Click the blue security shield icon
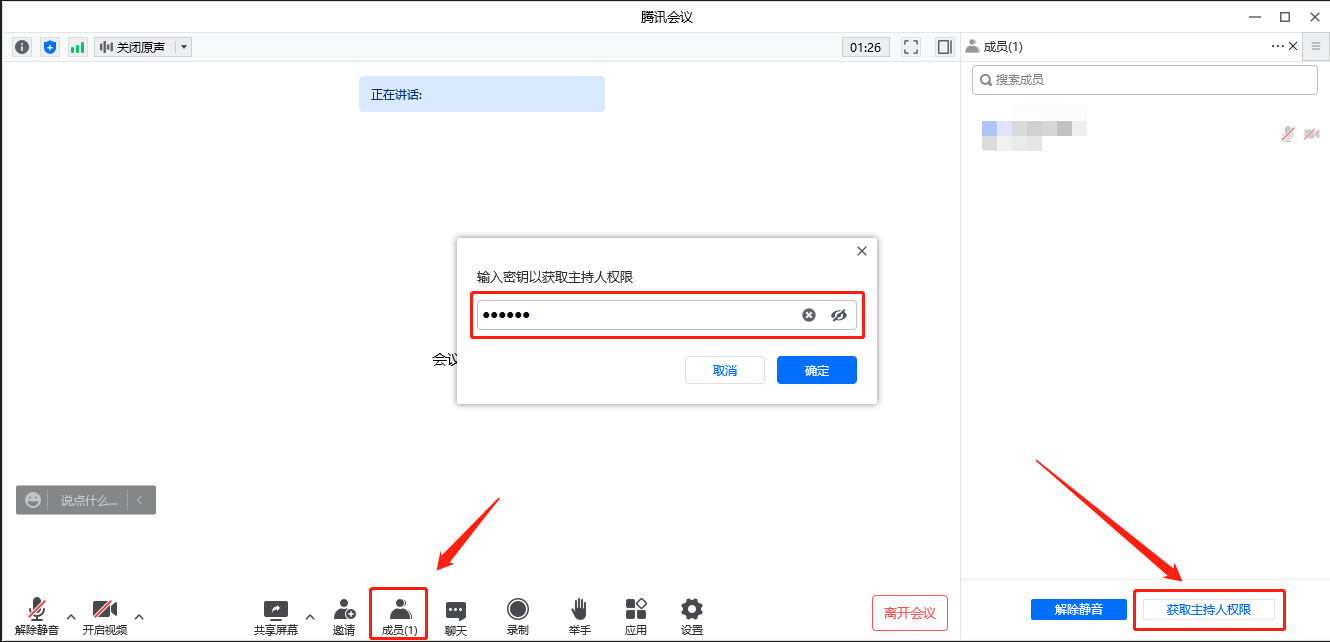 [x=50, y=47]
